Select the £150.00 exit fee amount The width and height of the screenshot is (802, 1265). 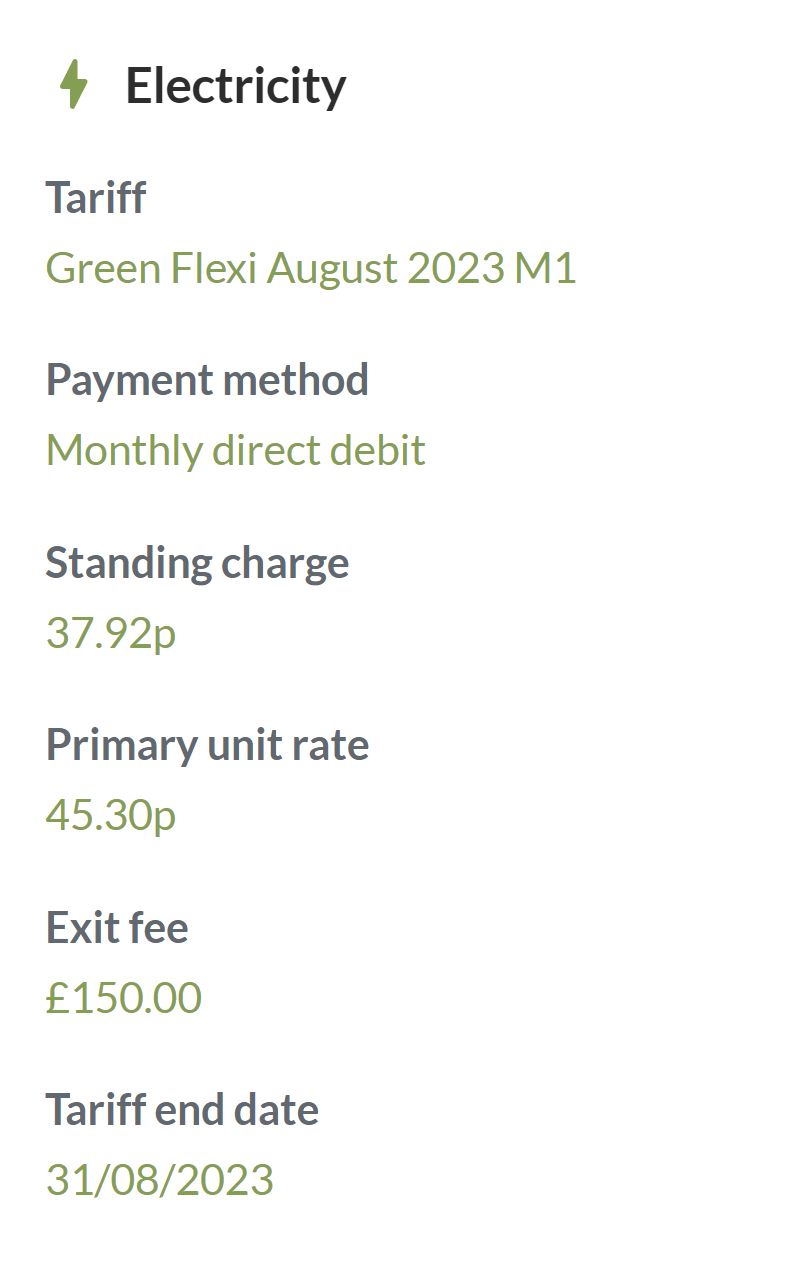[124, 998]
